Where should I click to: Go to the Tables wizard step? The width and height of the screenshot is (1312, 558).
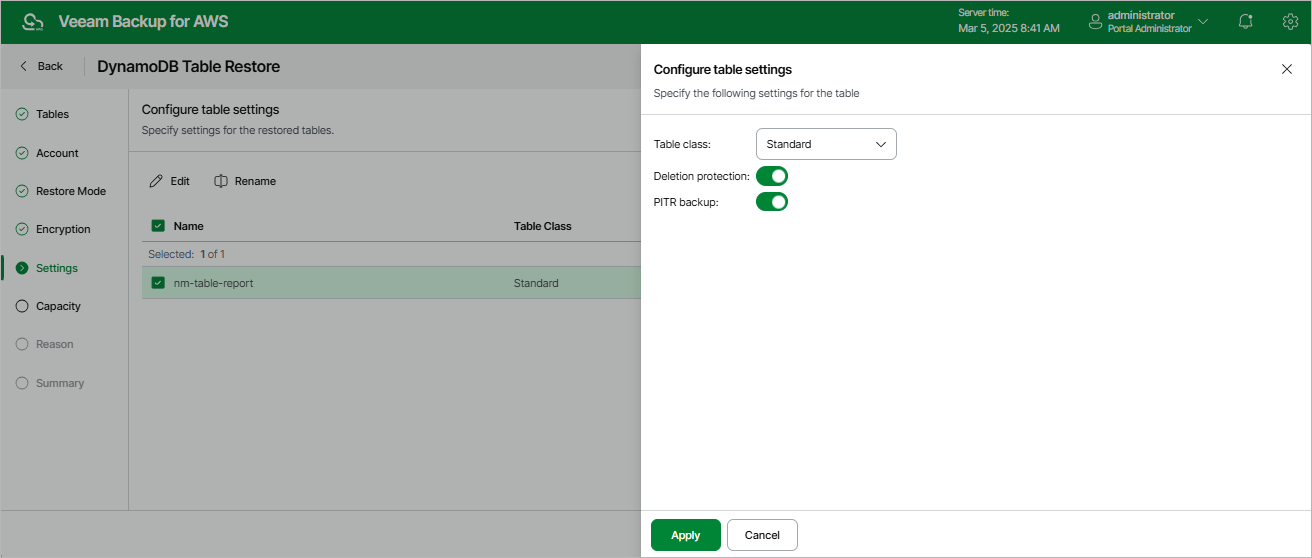pyautogui.click(x=52, y=114)
